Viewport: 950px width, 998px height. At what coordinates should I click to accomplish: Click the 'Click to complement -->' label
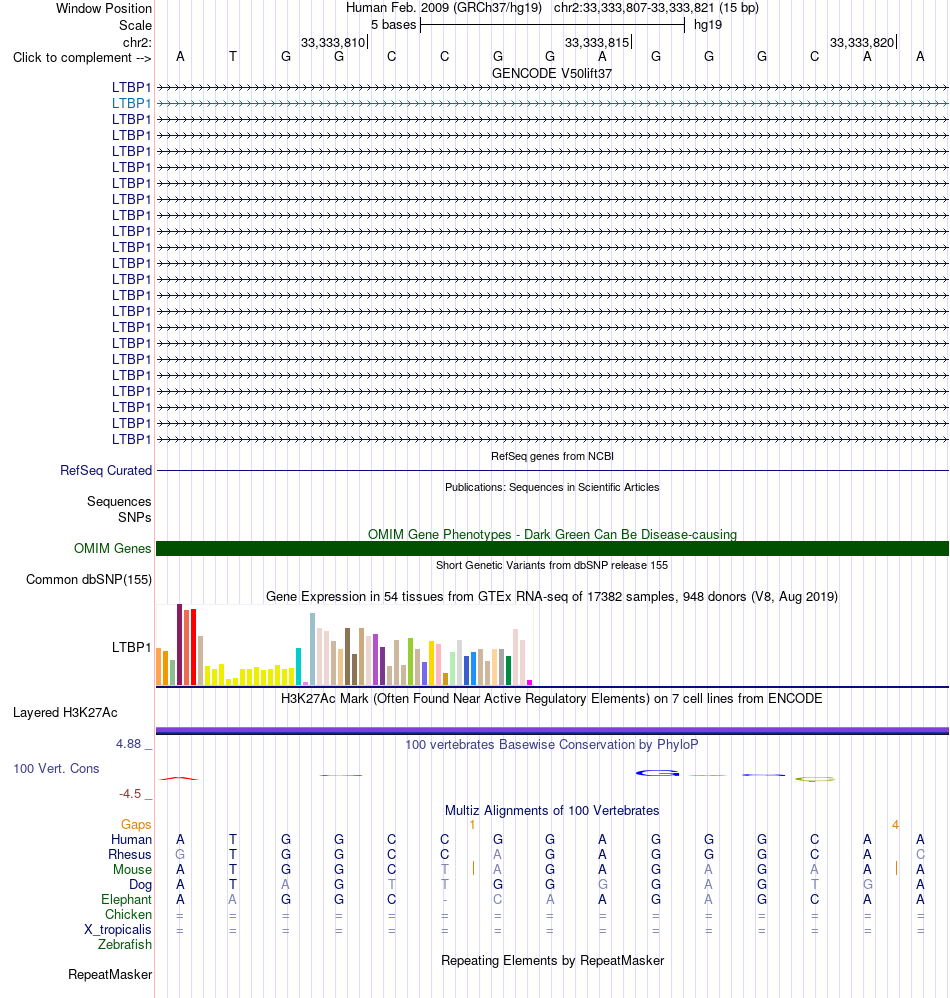click(82, 57)
